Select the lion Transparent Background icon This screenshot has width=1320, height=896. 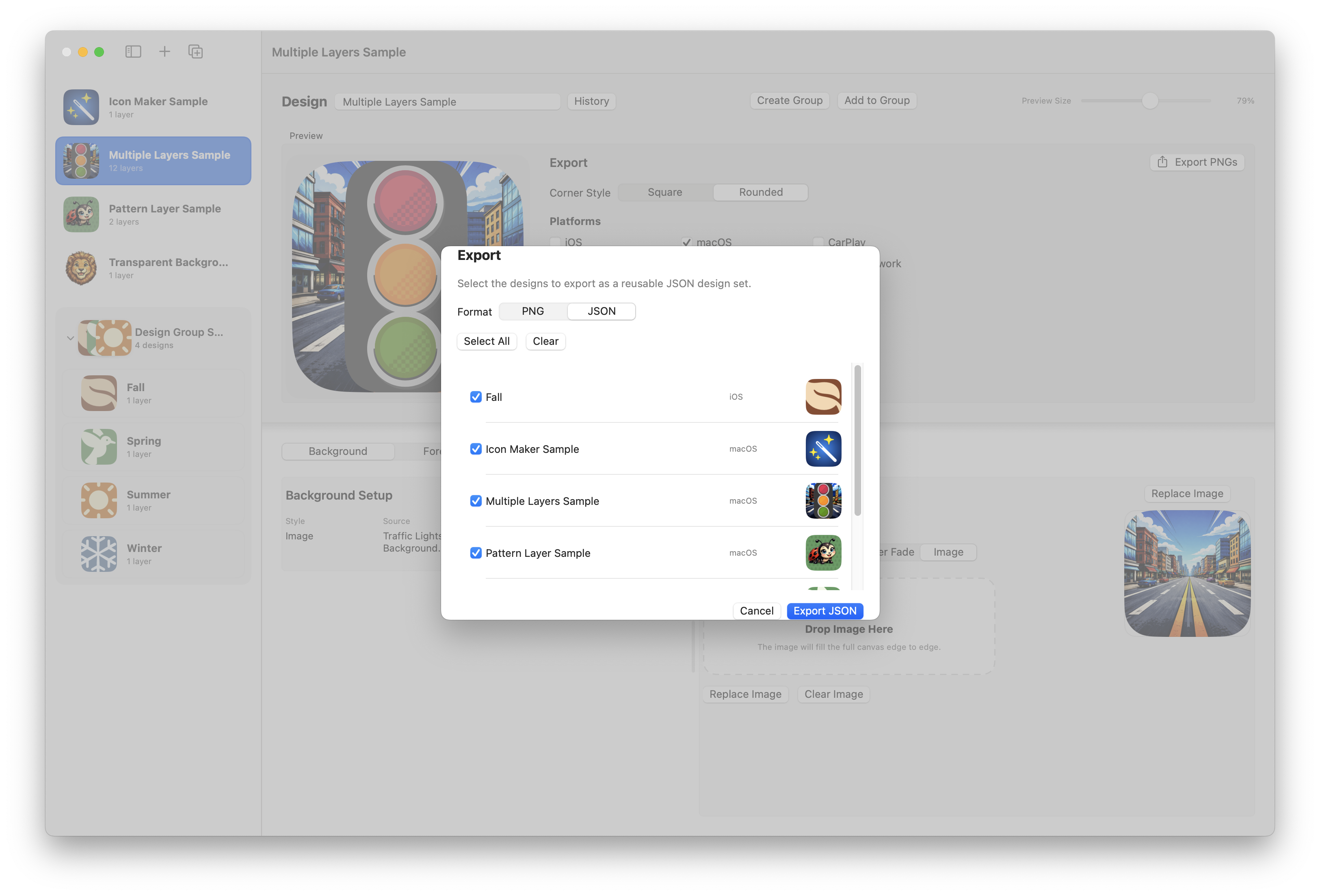click(x=81, y=268)
